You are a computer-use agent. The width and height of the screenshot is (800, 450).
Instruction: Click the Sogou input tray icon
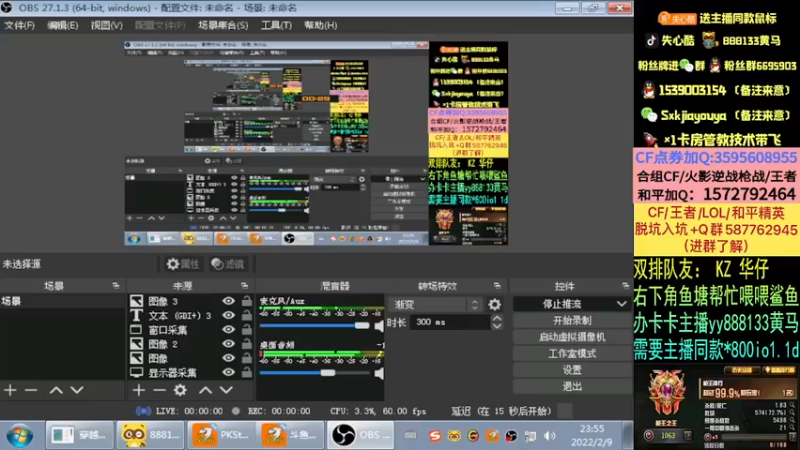tap(434, 436)
